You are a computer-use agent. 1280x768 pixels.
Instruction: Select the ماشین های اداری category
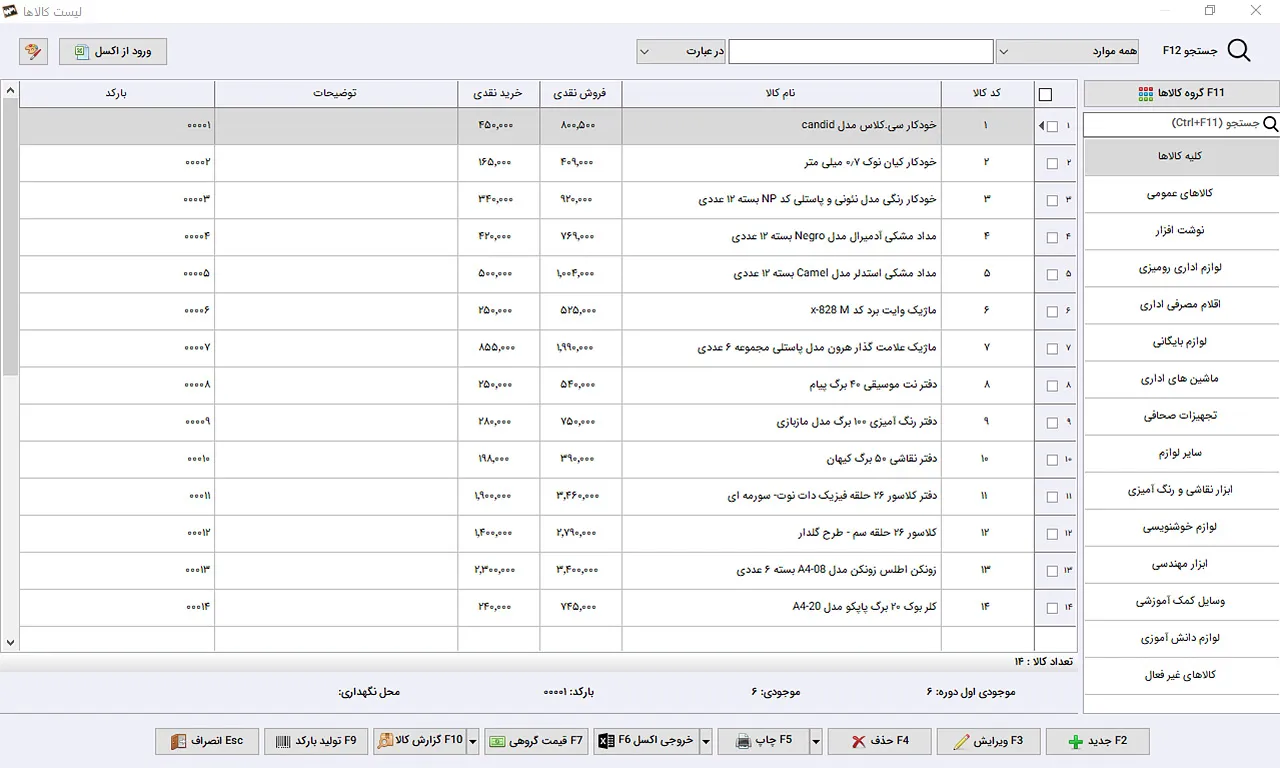tap(1181, 379)
